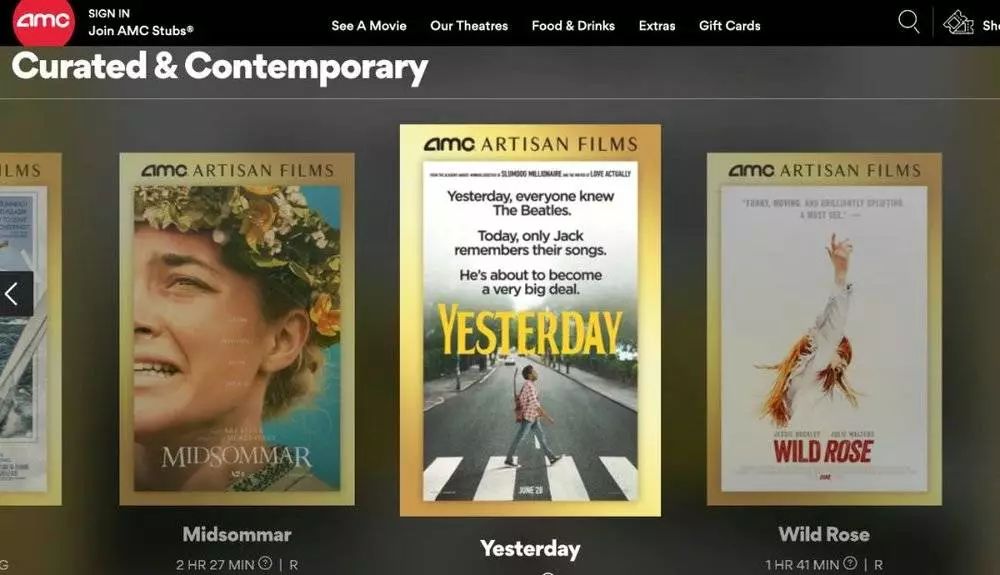The image size is (1000, 575).
Task: Click the runtime info icon under Wild Rose
Action: click(850, 564)
